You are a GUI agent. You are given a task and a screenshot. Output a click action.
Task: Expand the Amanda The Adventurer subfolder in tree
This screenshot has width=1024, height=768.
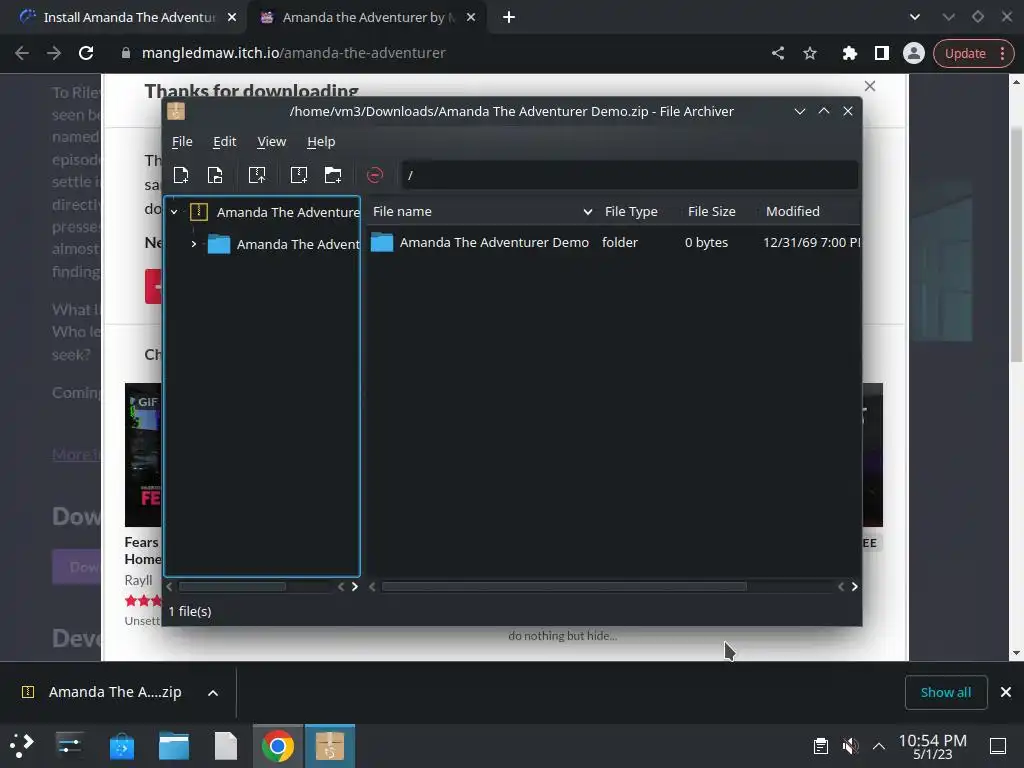point(194,244)
